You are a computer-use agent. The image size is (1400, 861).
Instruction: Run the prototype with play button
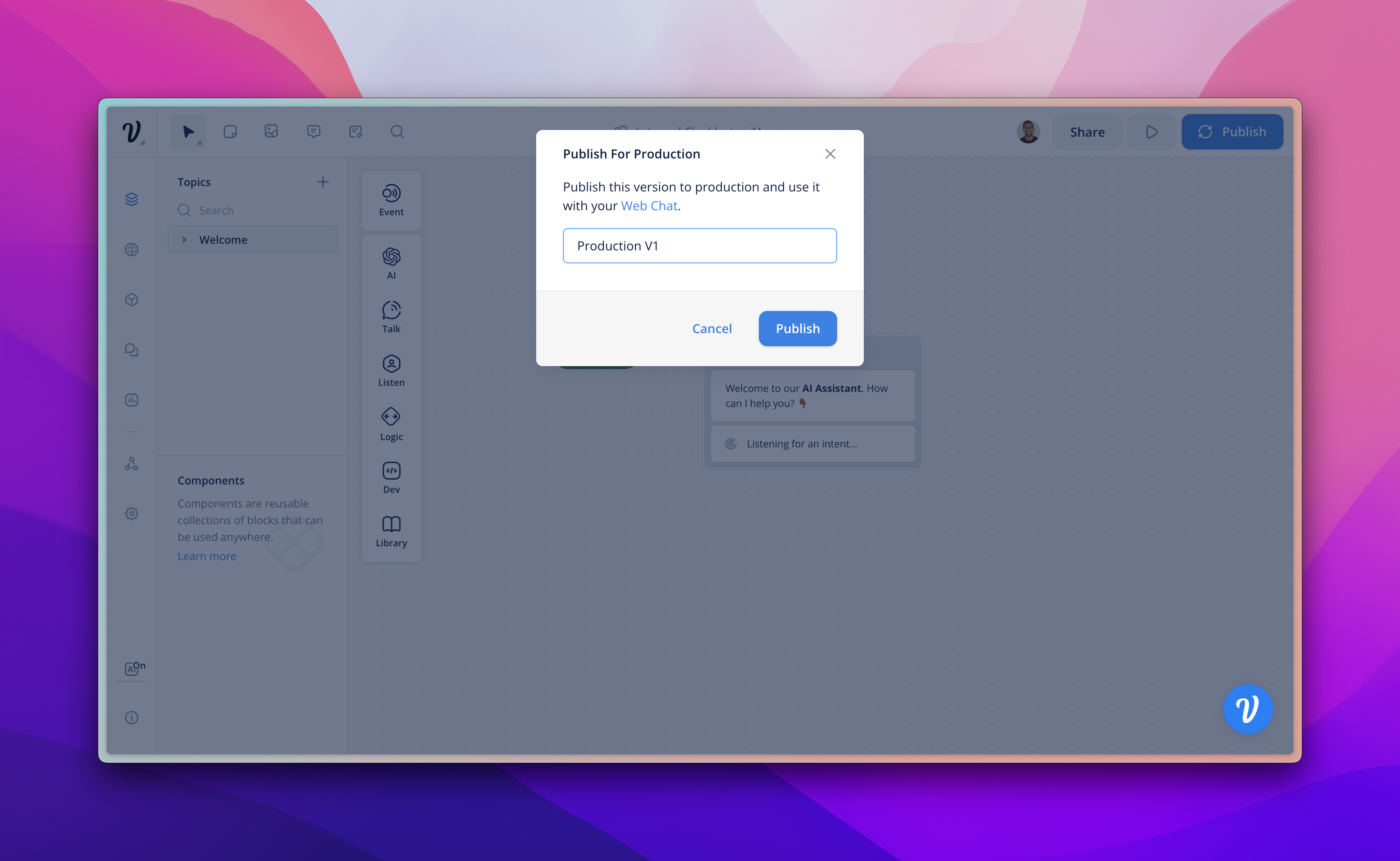tap(1151, 132)
